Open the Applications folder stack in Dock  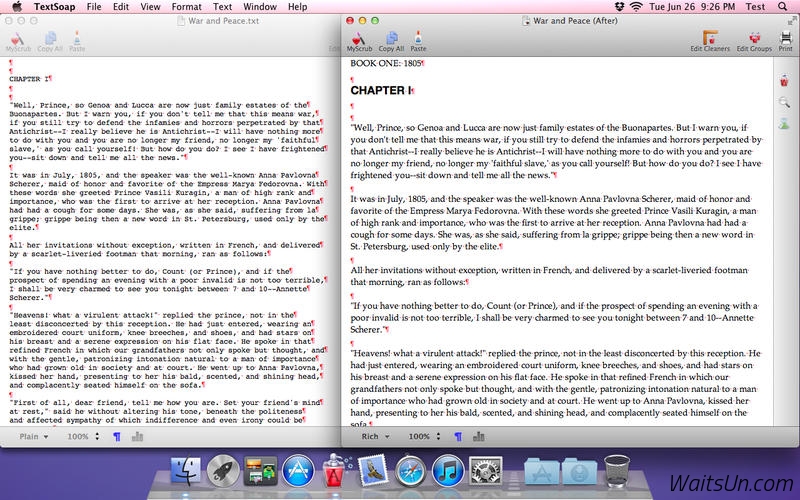click(541, 471)
